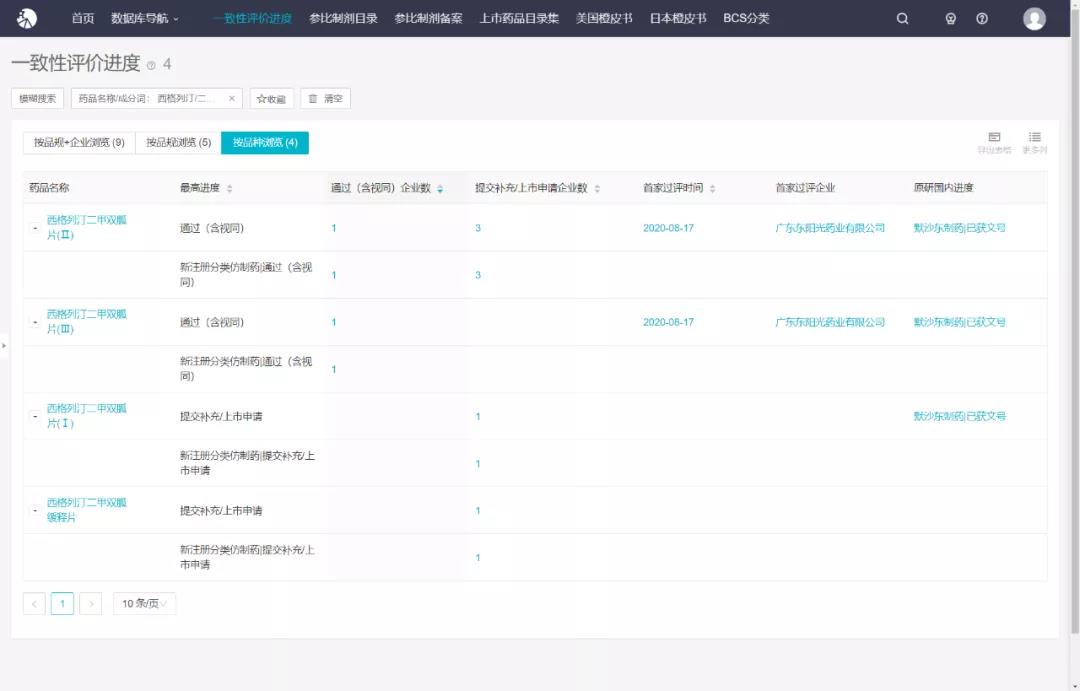Switch to the 按品规浏览 (5) tab
Image resolution: width=1080 pixels, height=691 pixels.
click(178, 143)
